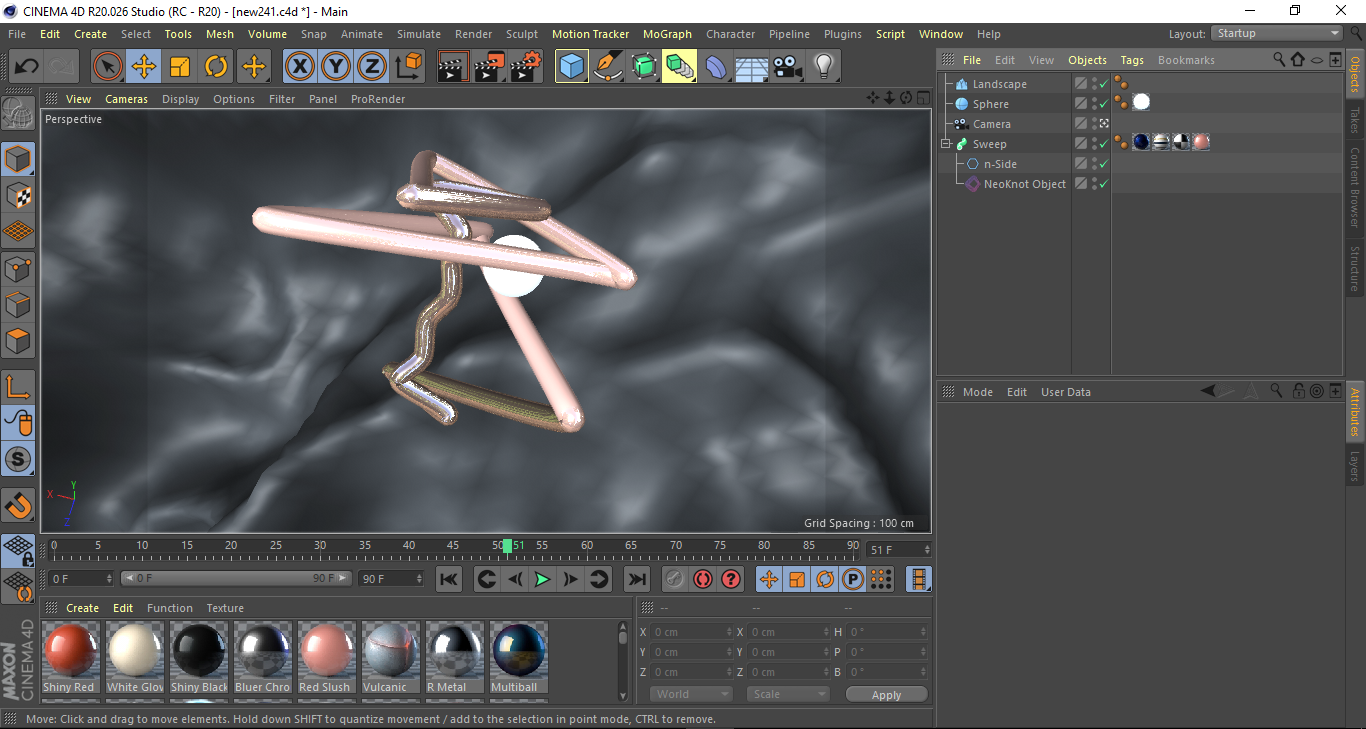1366x729 pixels.
Task: Switch to Texture mode in left palette
Action: click(18, 195)
